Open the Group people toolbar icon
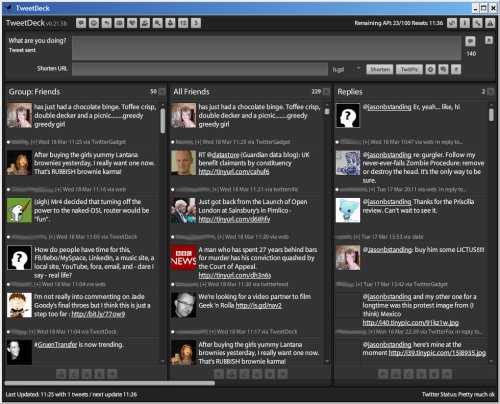 coord(145,23)
